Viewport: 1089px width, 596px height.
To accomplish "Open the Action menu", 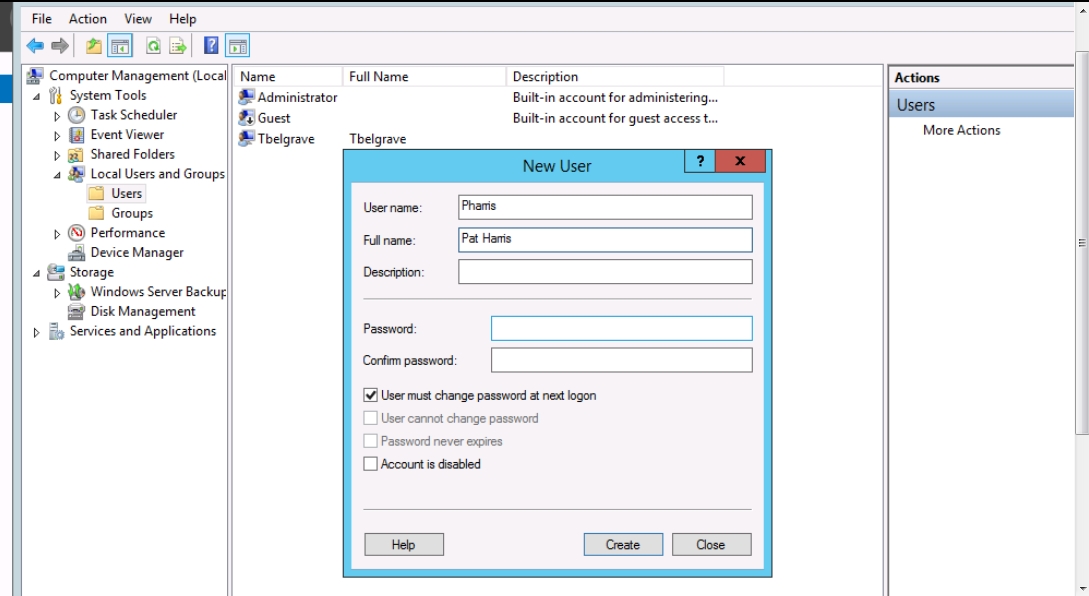I will (x=88, y=19).
